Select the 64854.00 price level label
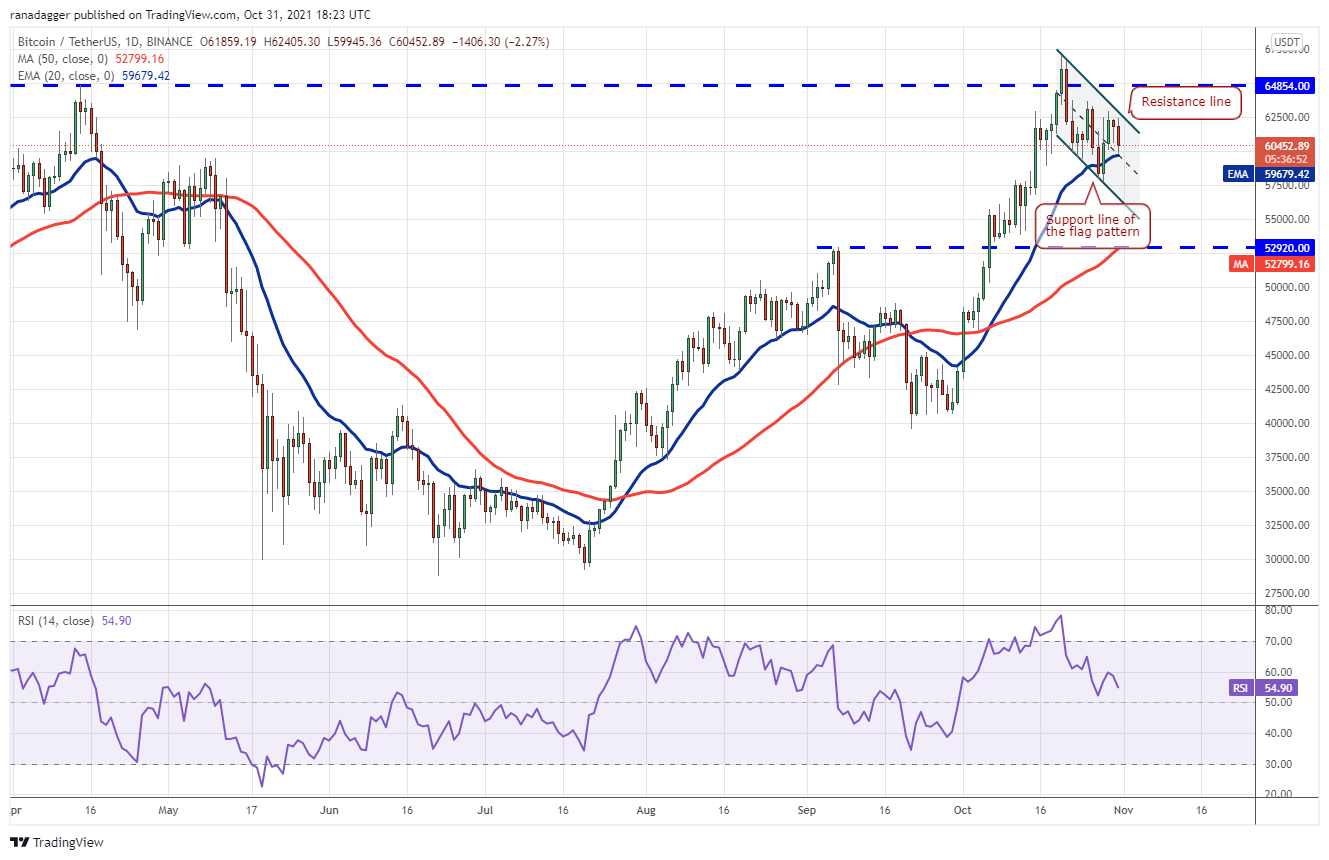The width and height of the screenshot is (1329, 860). click(1288, 86)
